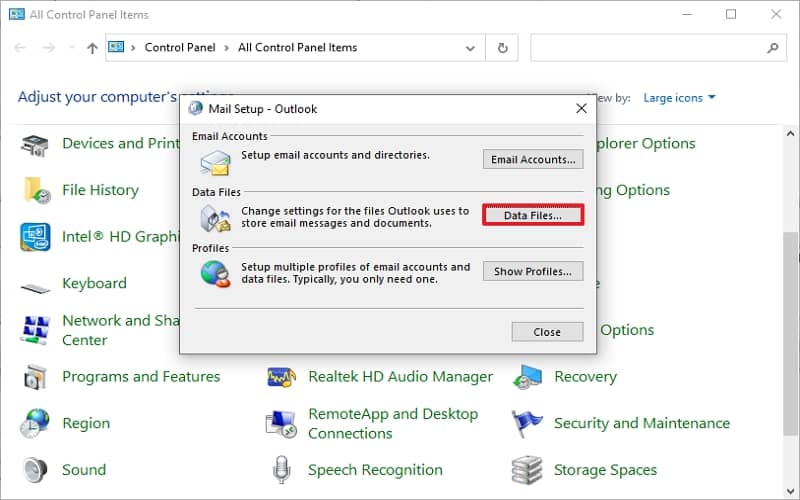This screenshot has height=500, width=800.
Task: Click the scrollbar down arrow
Action: click(790, 491)
